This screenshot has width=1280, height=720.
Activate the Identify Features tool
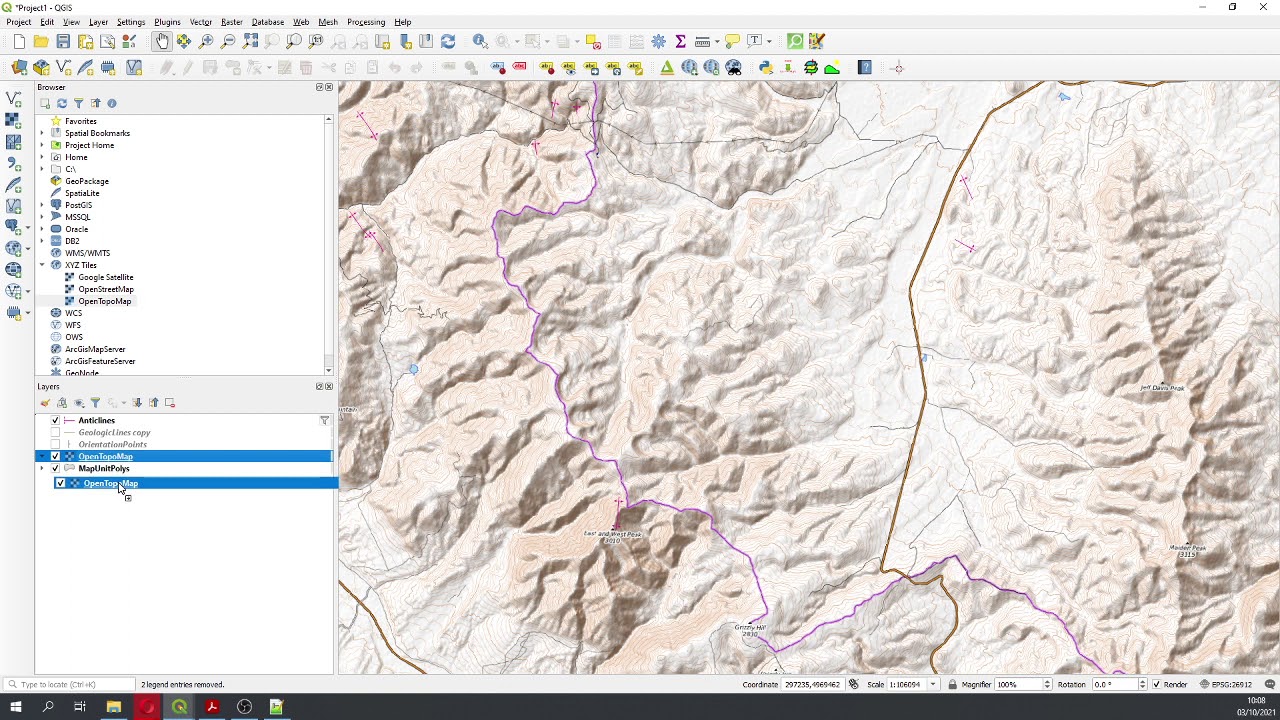tap(480, 41)
